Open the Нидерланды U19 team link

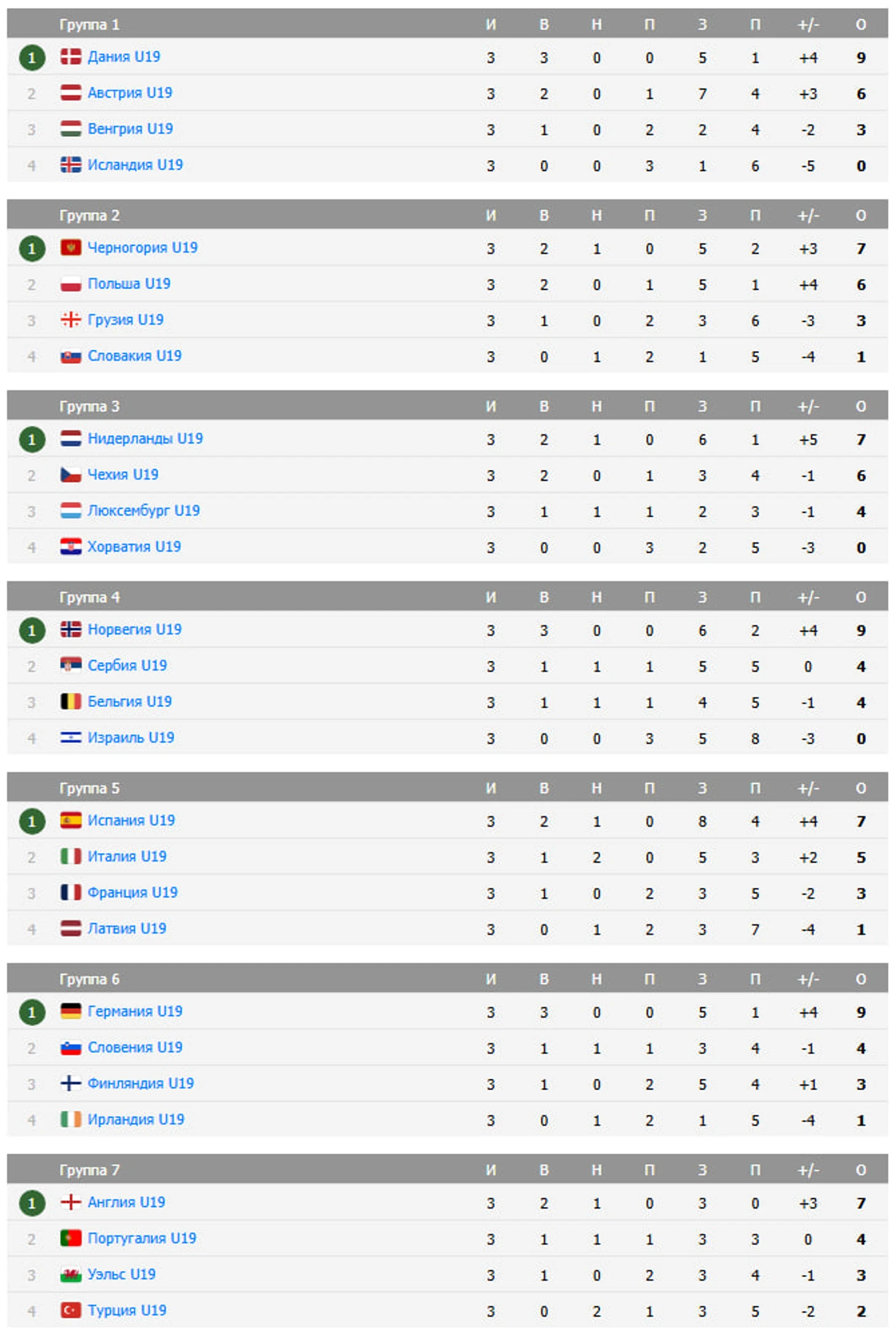145,439
